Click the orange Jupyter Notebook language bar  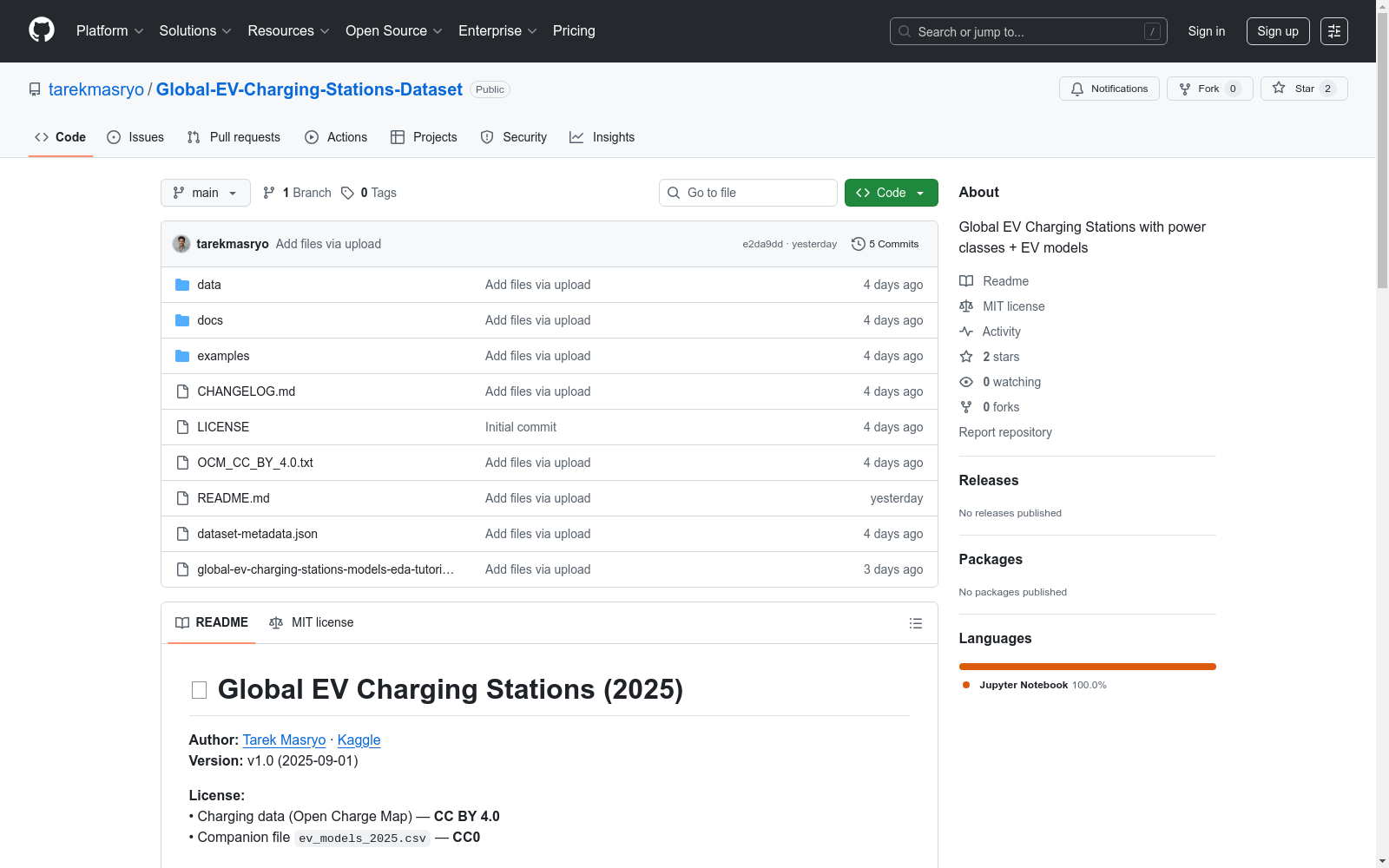1088,667
